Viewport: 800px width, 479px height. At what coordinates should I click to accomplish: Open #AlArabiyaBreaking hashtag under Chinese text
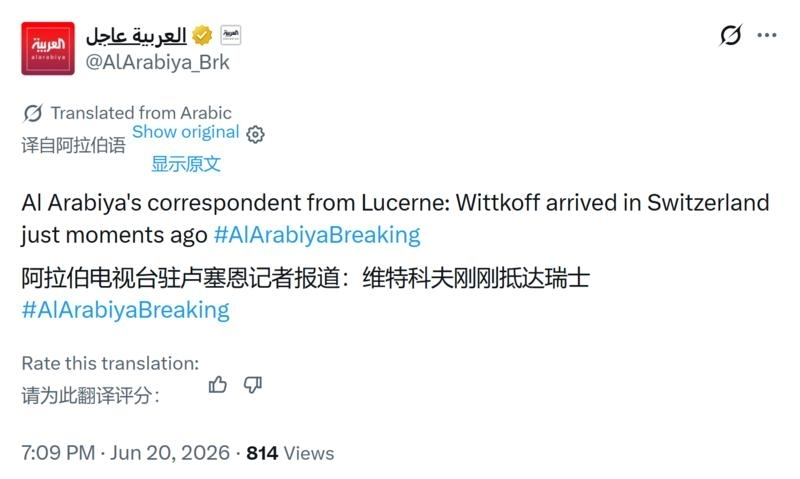[x=126, y=310]
